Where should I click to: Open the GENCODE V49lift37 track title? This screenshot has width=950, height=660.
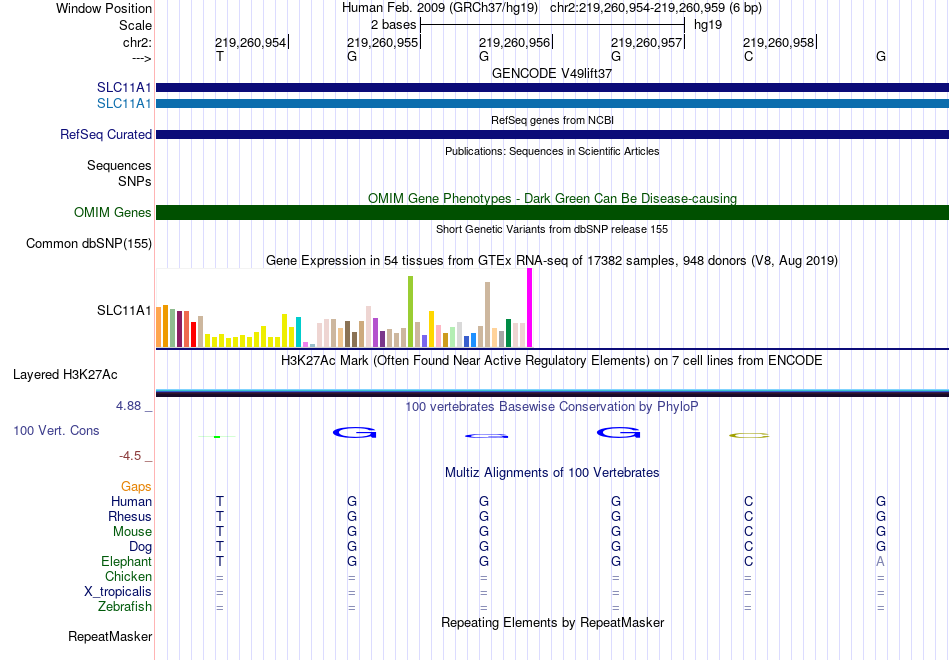tap(552, 73)
